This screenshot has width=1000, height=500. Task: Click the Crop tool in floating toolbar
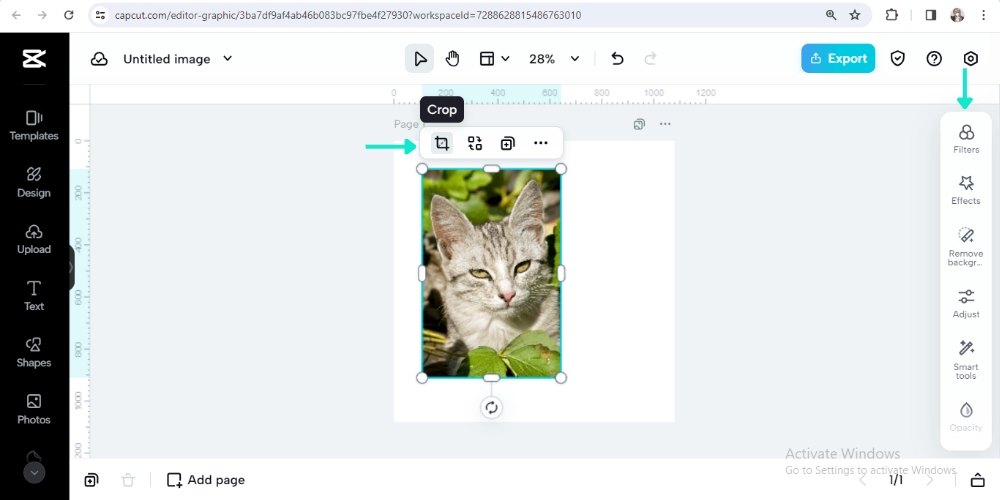441,143
